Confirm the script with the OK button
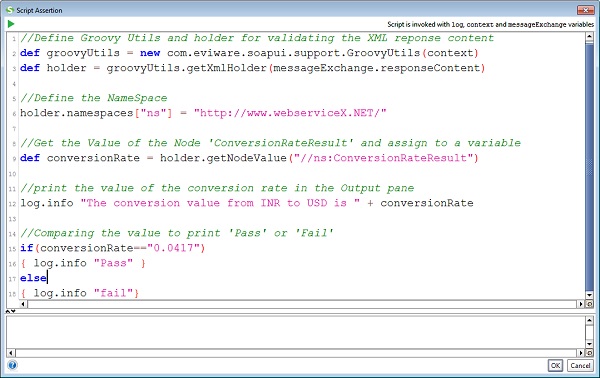Screen dimensions: 600x378 [555, 365]
